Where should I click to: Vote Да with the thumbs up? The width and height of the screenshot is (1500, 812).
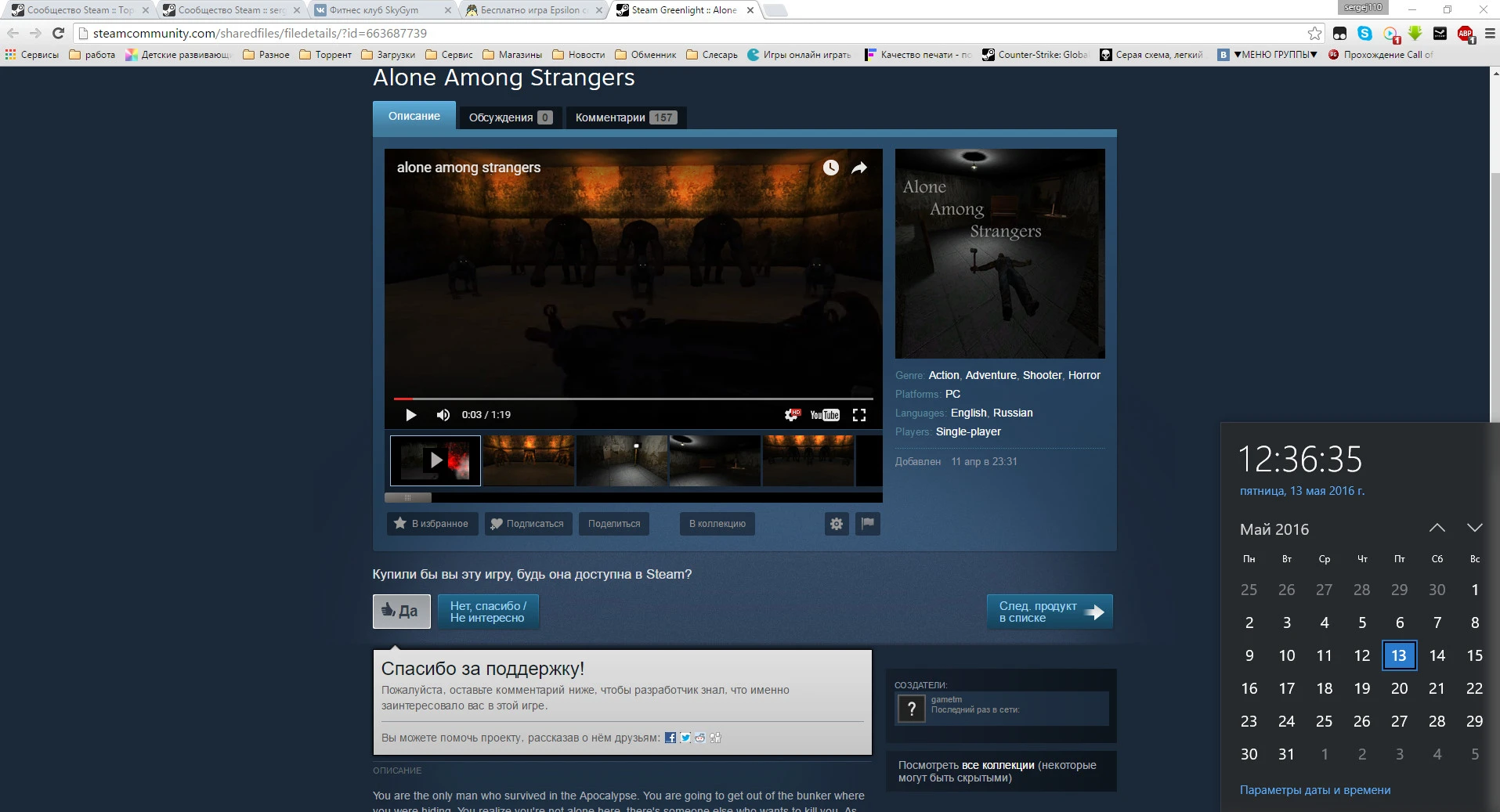[402, 612]
